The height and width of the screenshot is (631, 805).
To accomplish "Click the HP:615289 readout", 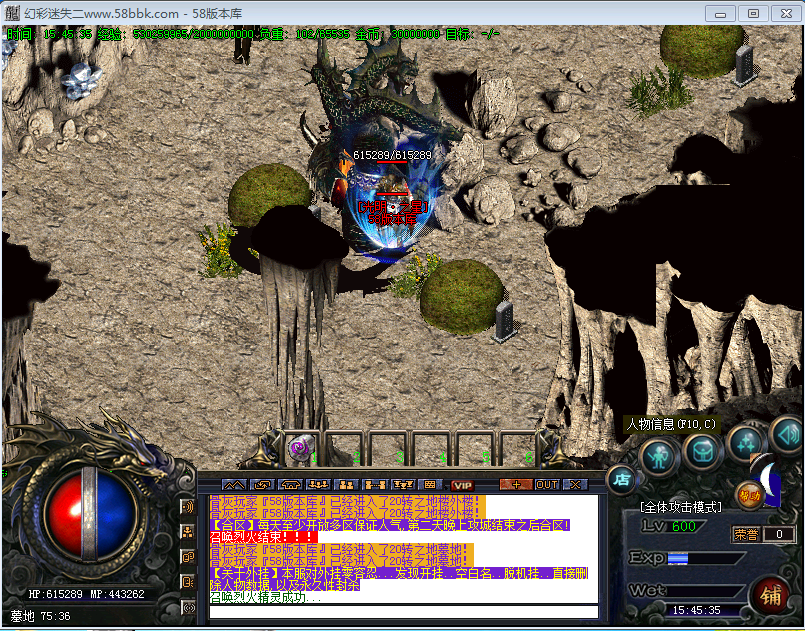I will [55, 594].
